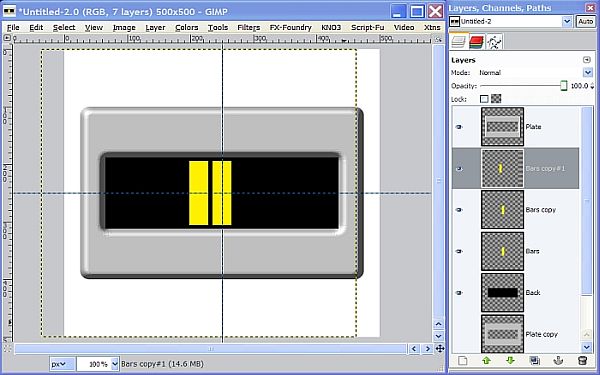Screen dimensions: 600x375
Task: Open the FX-Foundry menu
Action: tap(290, 28)
